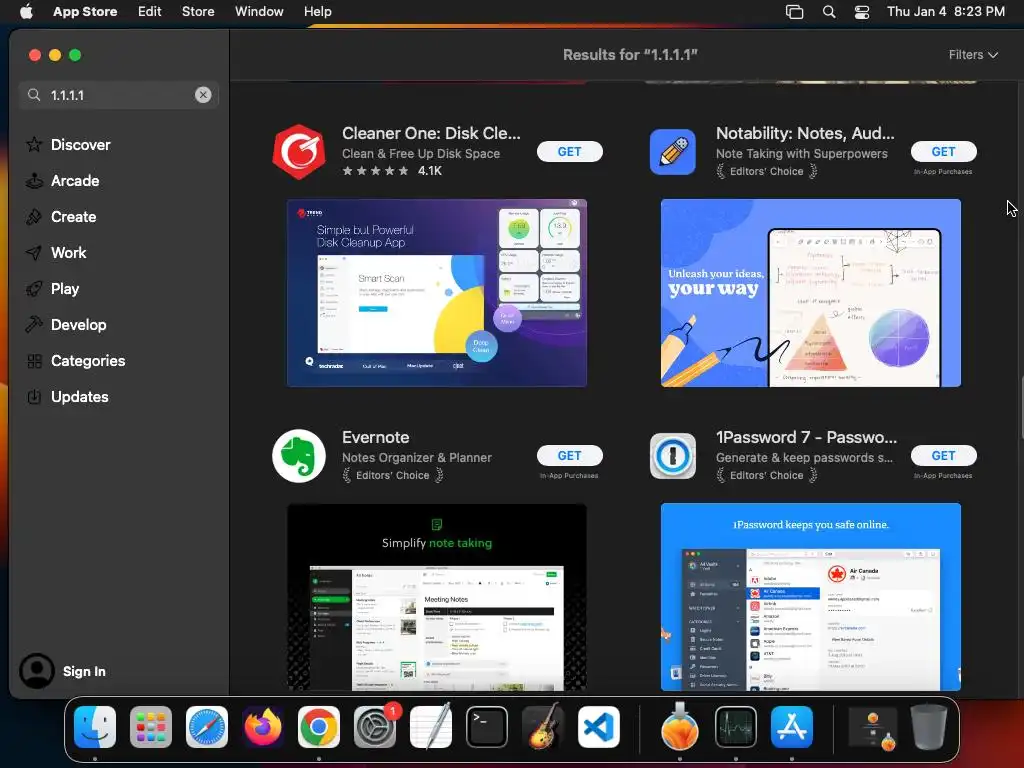The image size is (1024, 768).
Task: Click the 4.1K ratings count
Action: 430,170
